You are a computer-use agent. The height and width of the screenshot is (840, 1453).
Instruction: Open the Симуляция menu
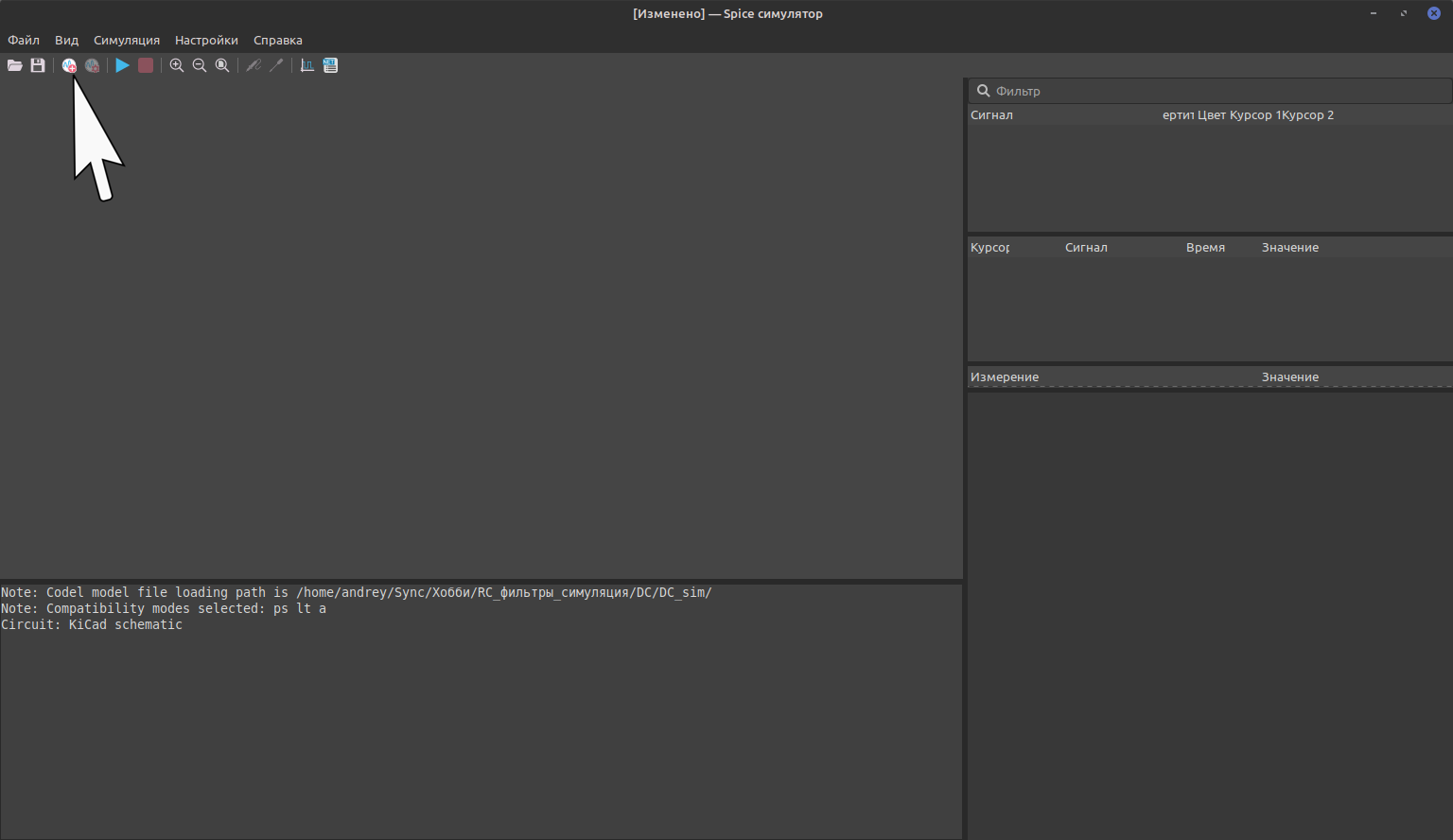pos(127,40)
